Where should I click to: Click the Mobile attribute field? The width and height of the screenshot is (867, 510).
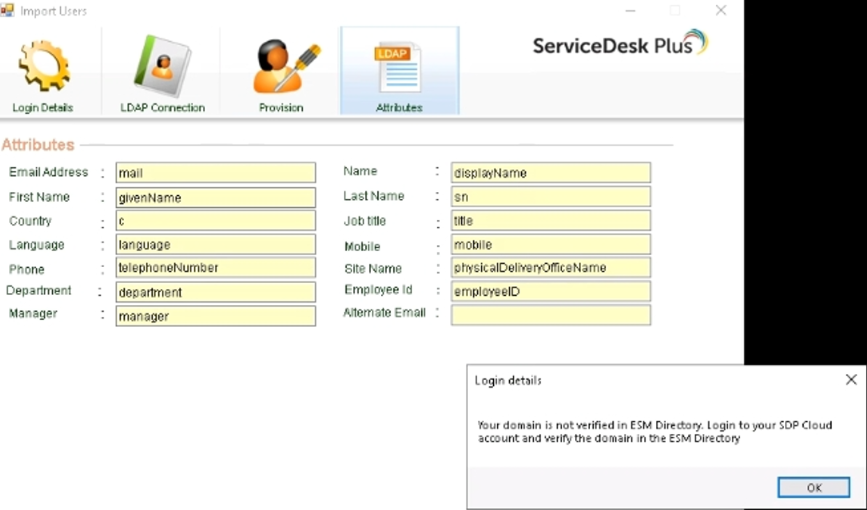tap(551, 244)
